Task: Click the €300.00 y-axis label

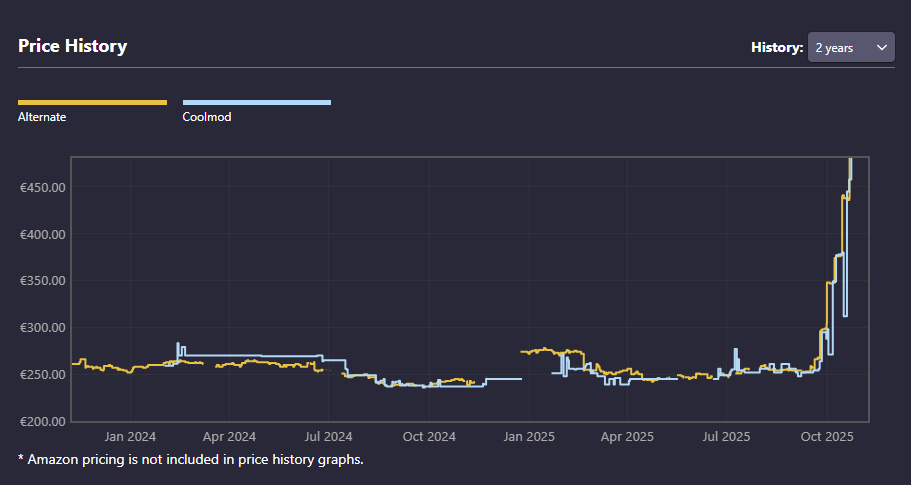Action: 43,328
